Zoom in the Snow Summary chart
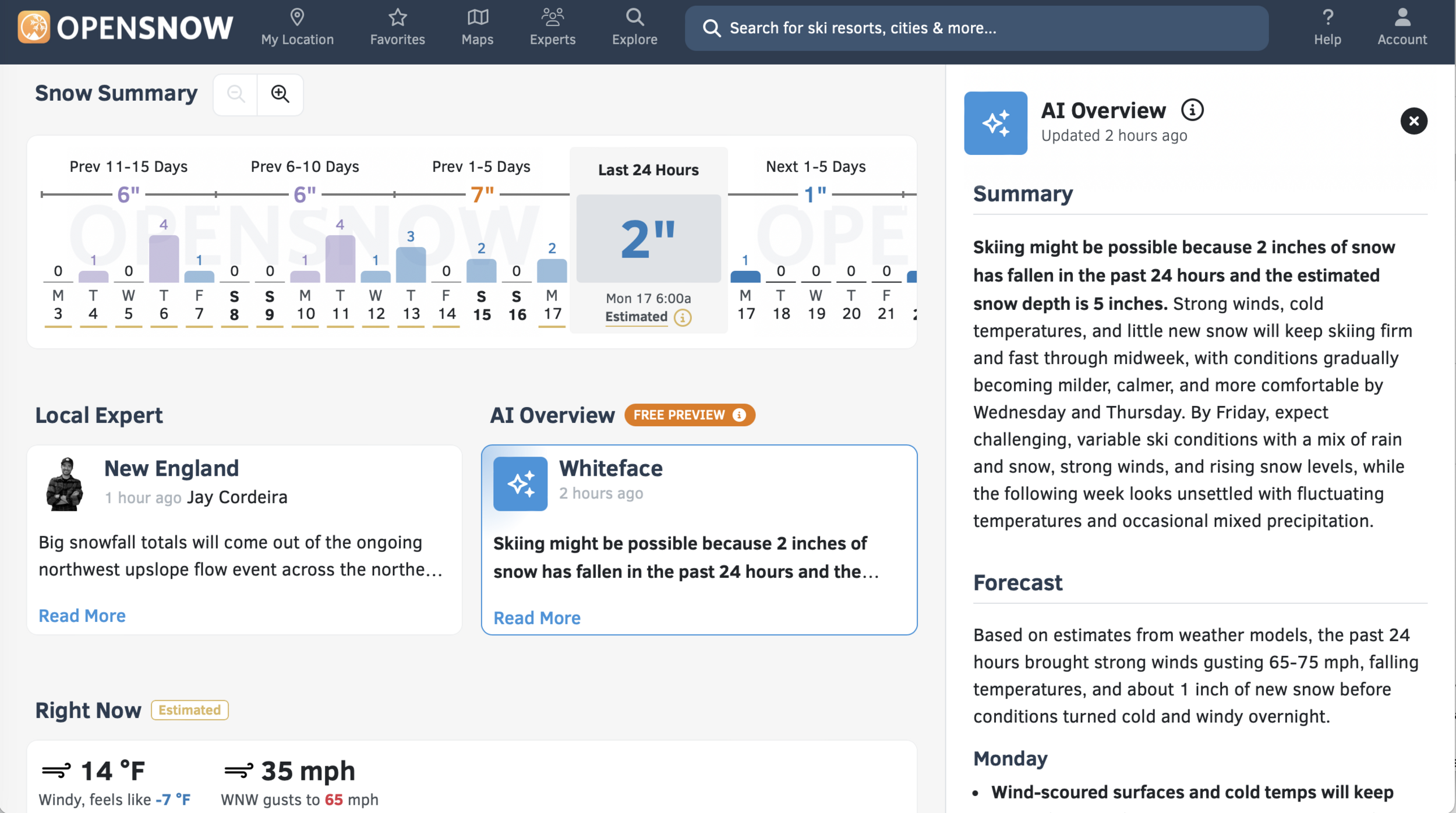Screen dimensions: 1456x813 [x=280, y=94]
